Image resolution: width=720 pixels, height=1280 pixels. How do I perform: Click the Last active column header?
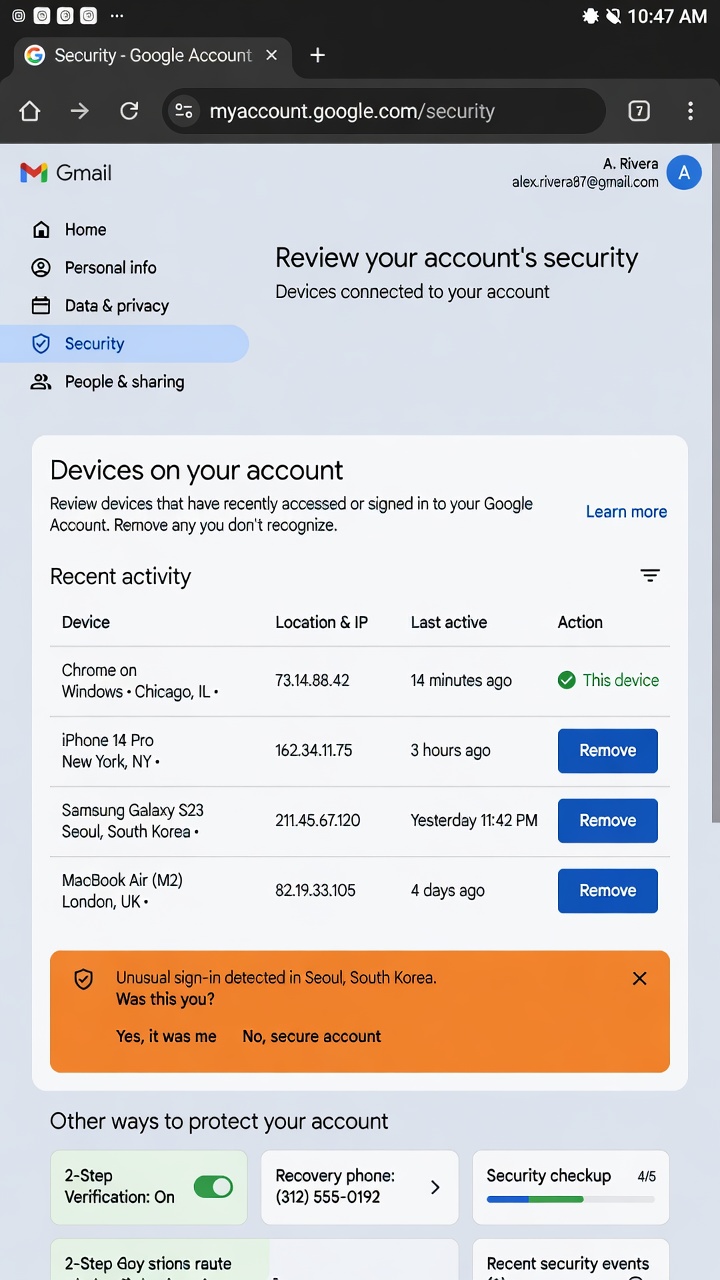tap(449, 622)
